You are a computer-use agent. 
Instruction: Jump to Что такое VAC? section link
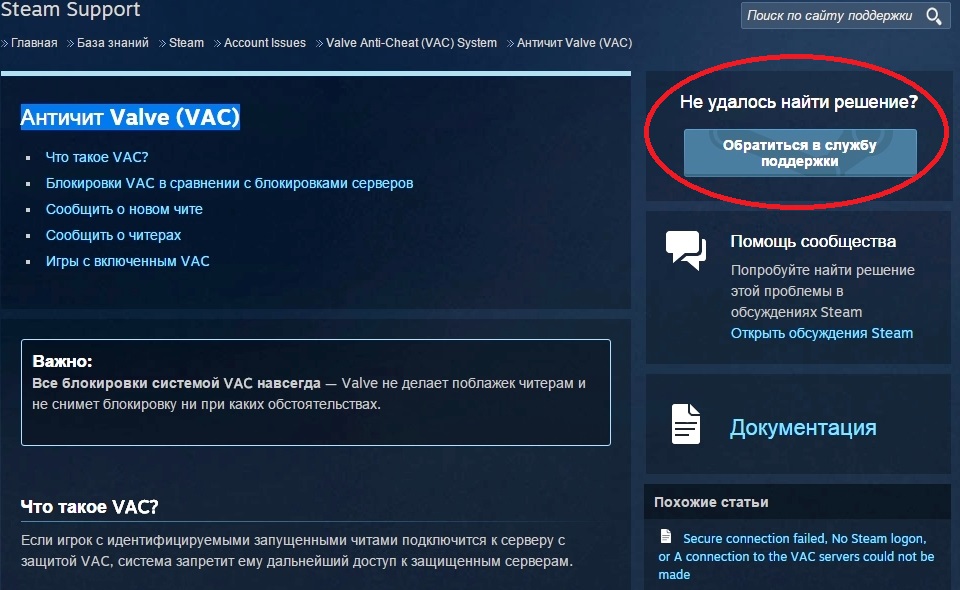tap(97, 157)
